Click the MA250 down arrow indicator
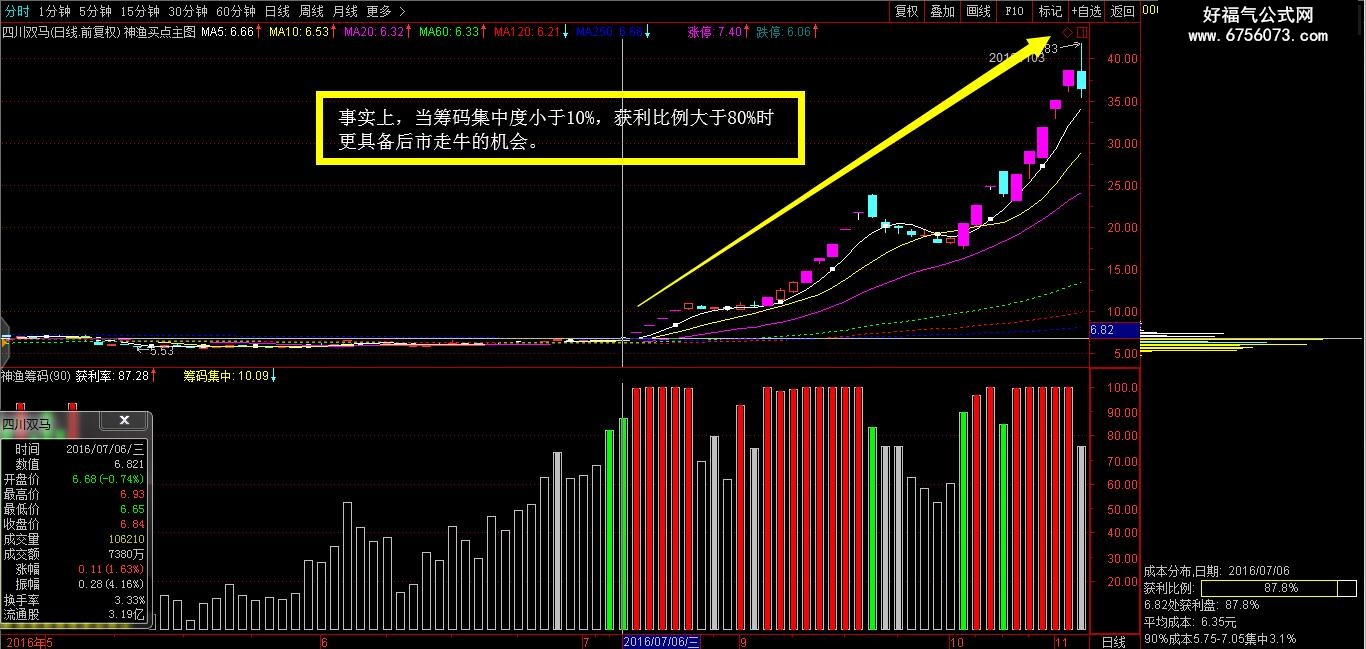This screenshot has height=649, width=1366. 647,32
